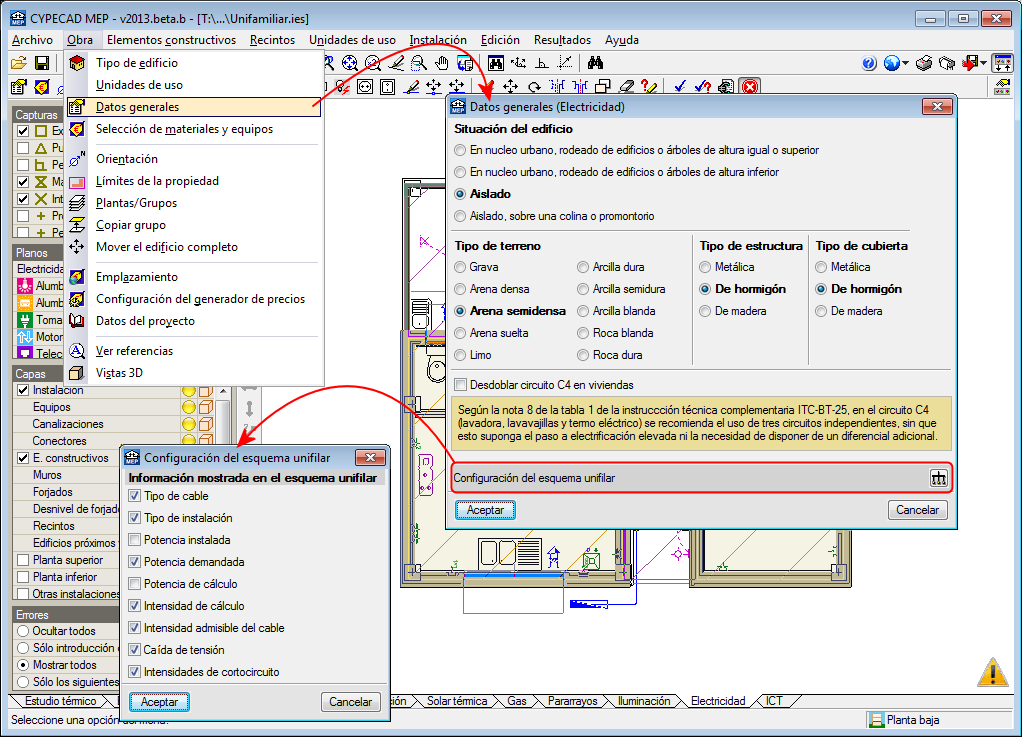
Task: Click the eraser delete tool icon
Action: (626, 86)
